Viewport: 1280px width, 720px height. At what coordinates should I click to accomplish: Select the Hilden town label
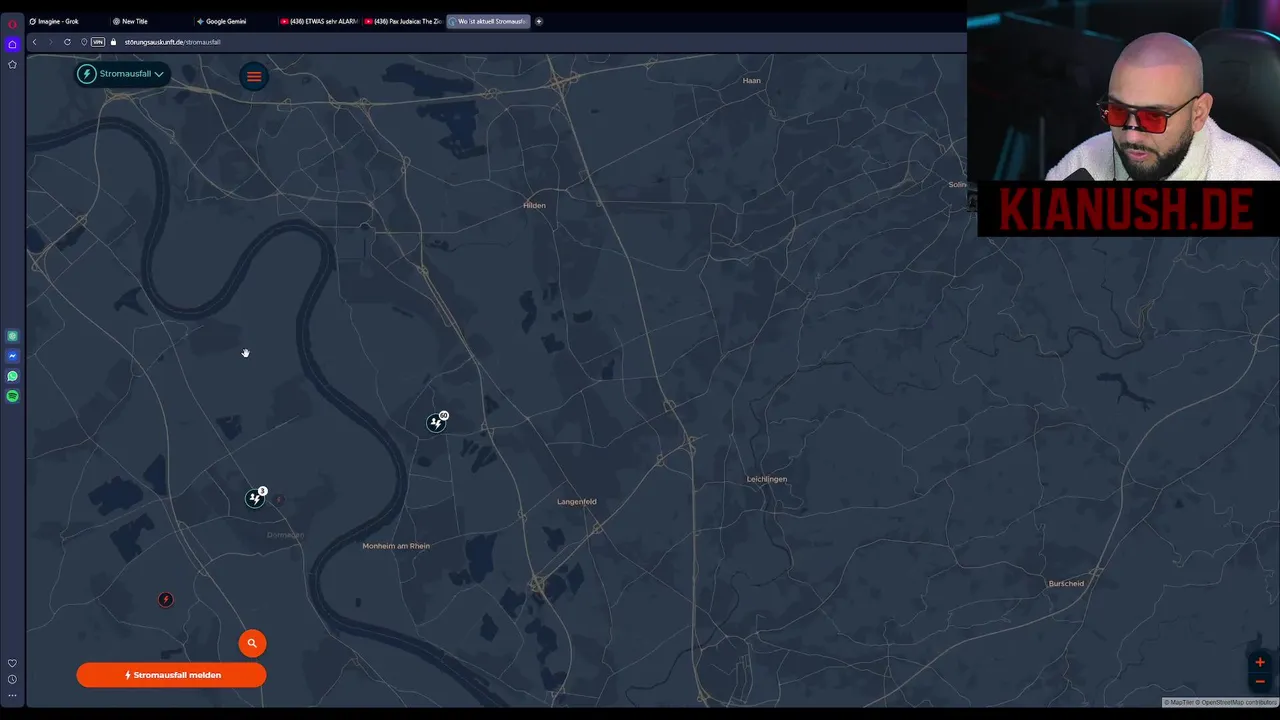534,206
